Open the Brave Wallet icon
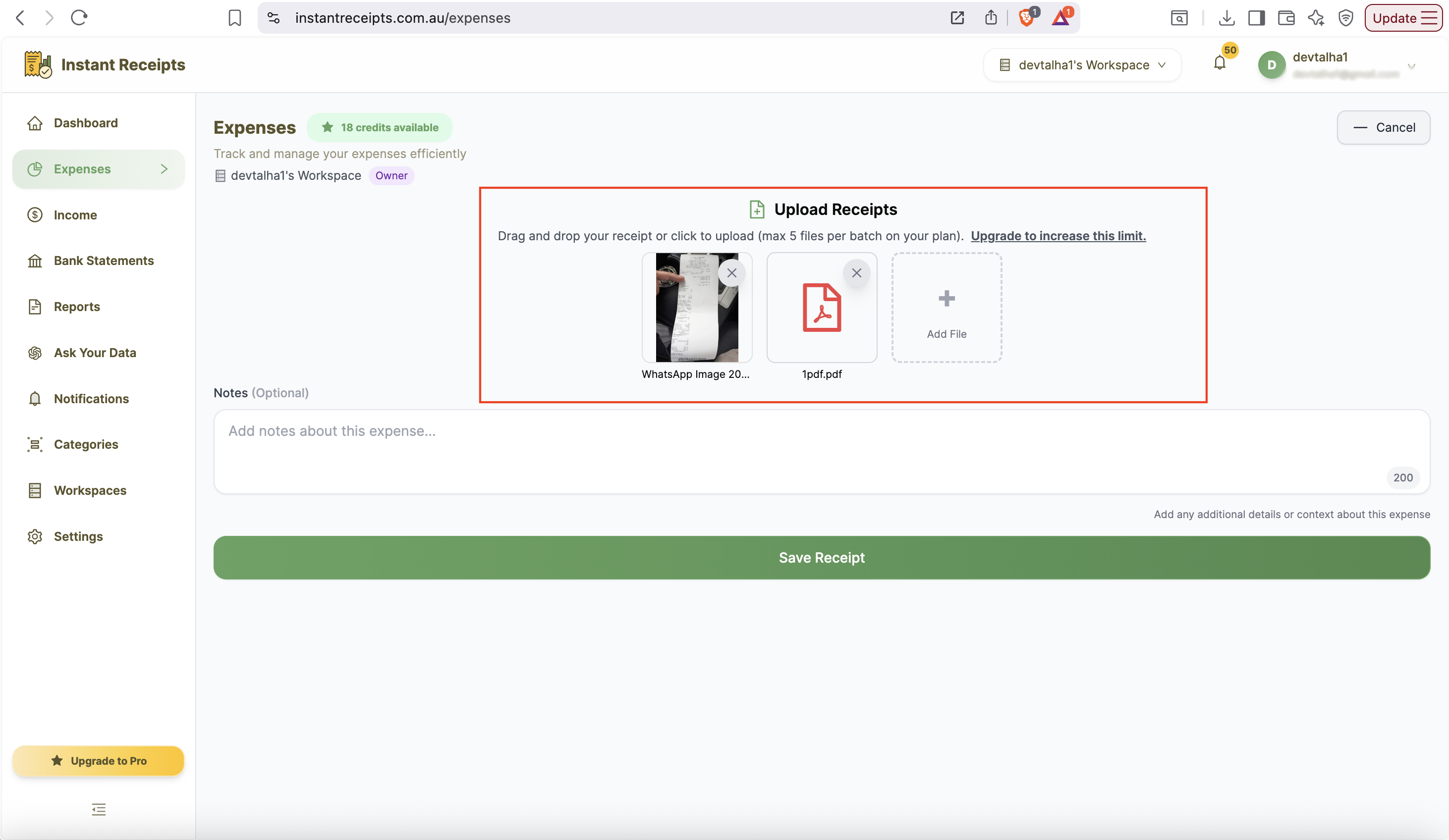Viewport: 1449px width, 840px height. pos(1286,18)
